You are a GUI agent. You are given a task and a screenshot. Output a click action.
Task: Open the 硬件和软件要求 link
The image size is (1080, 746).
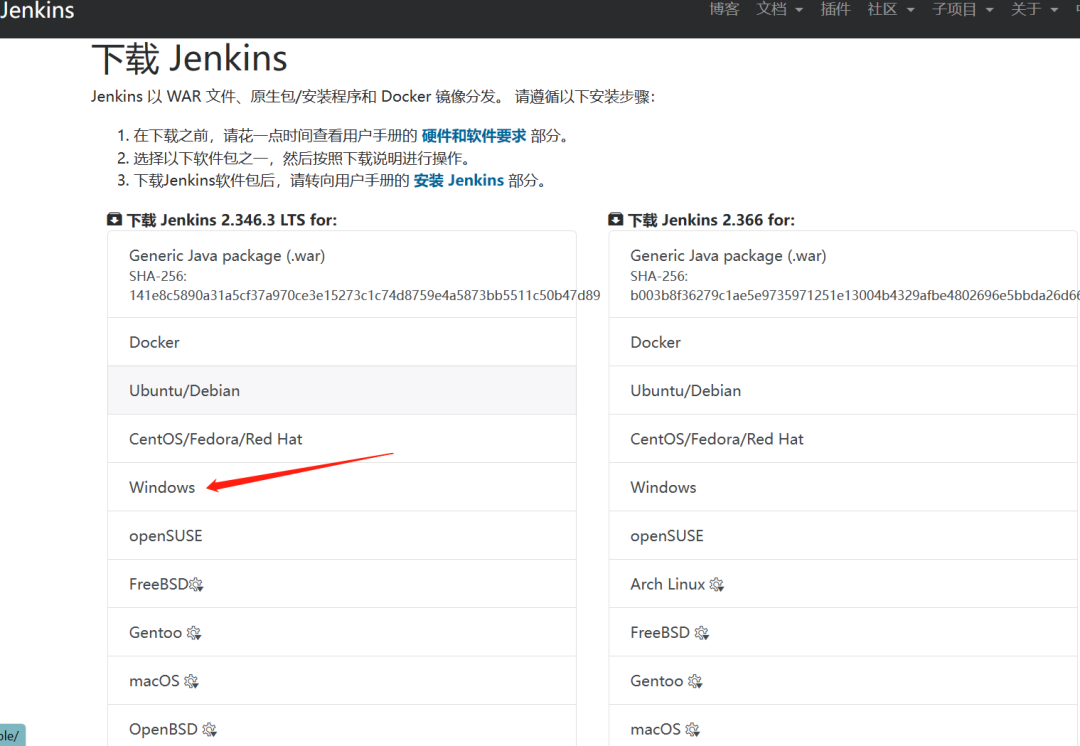pyautogui.click(x=473, y=136)
